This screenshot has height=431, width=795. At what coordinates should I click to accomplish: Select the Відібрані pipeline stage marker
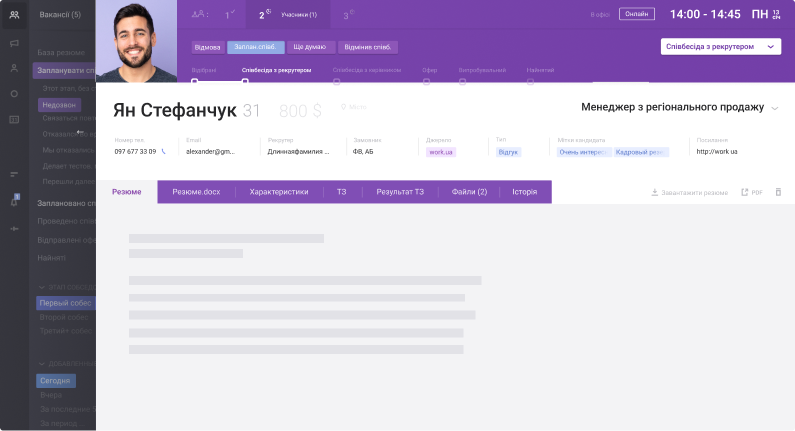[194, 81]
